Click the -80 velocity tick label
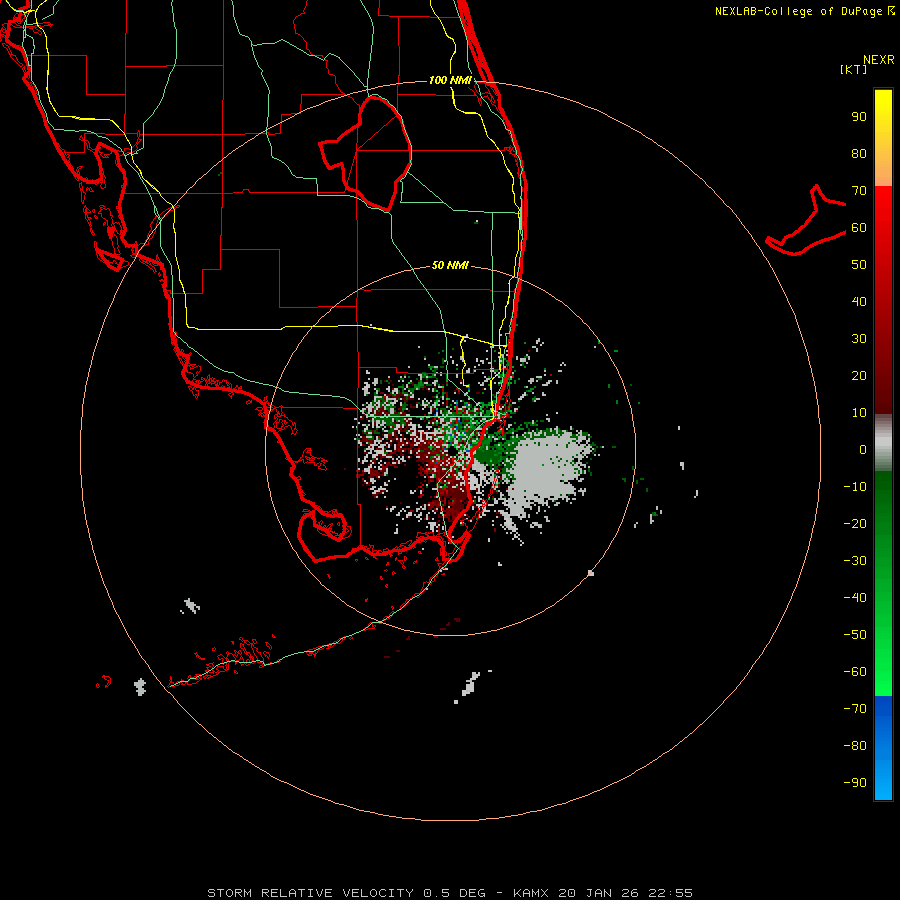The width and height of the screenshot is (900, 900). tap(855, 746)
